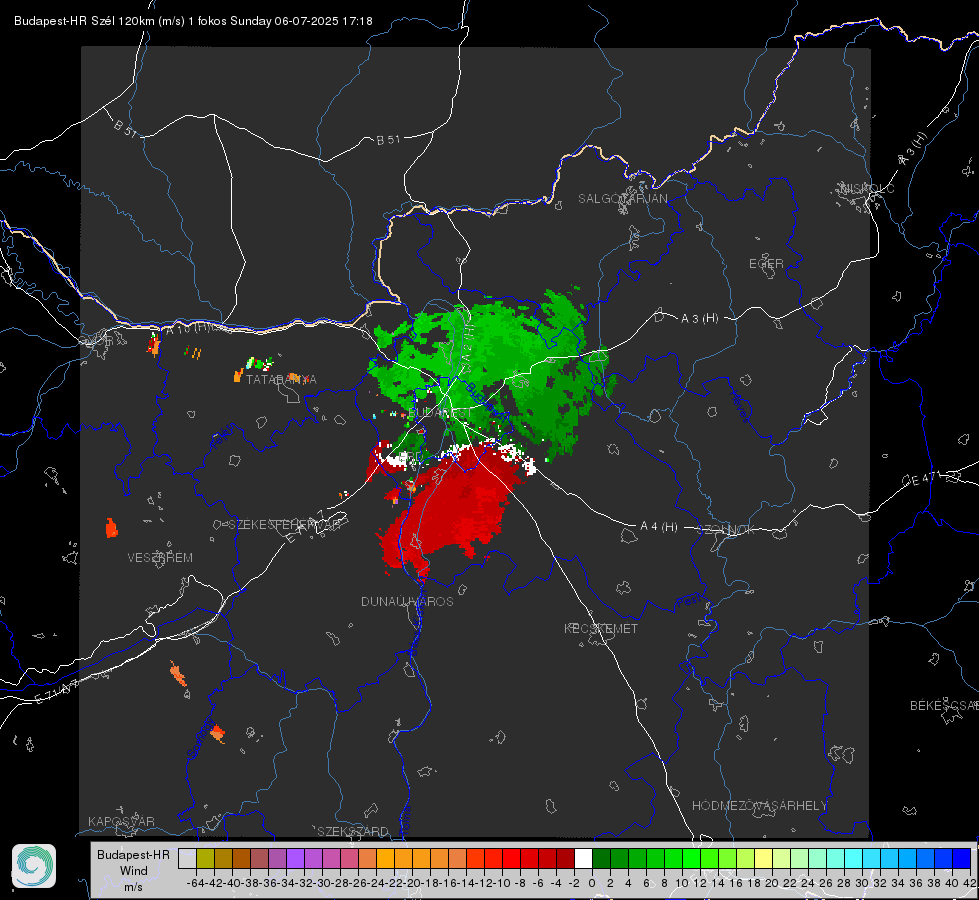
Task: Click the olive swatch between -64 and -42
Action: coord(205,858)
